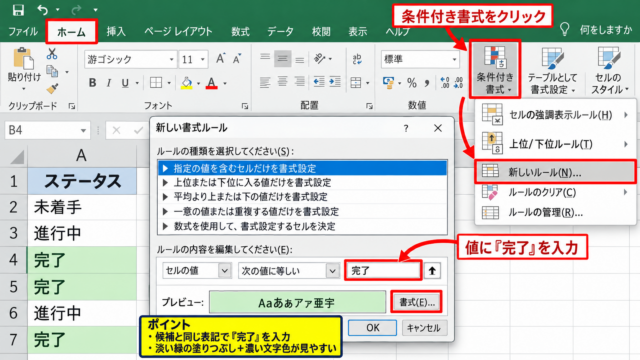This screenshot has width=640, height=360.
Task: Click Decrease Decimal icon
Action: coord(459,83)
